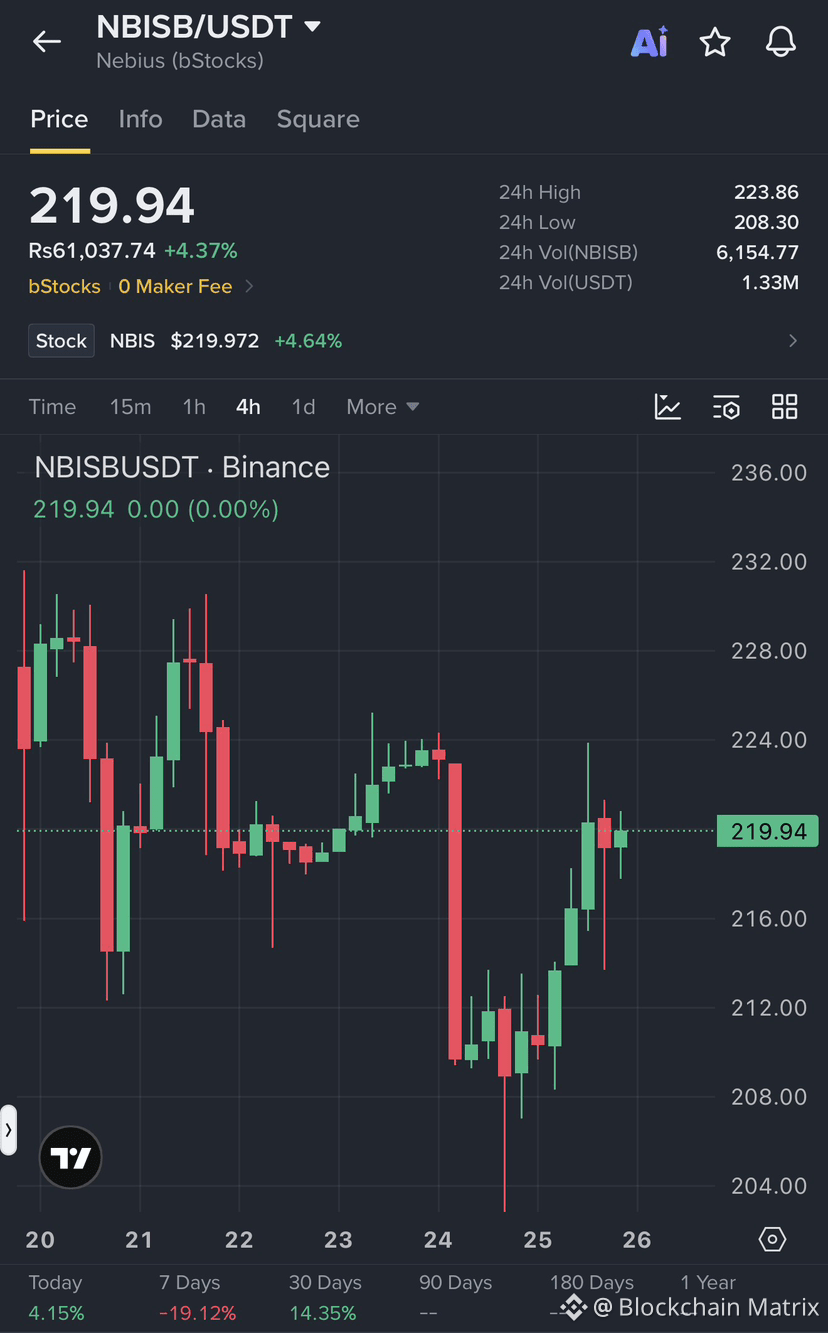Open the grid layout icon
The height and width of the screenshot is (1333, 828).
(785, 407)
